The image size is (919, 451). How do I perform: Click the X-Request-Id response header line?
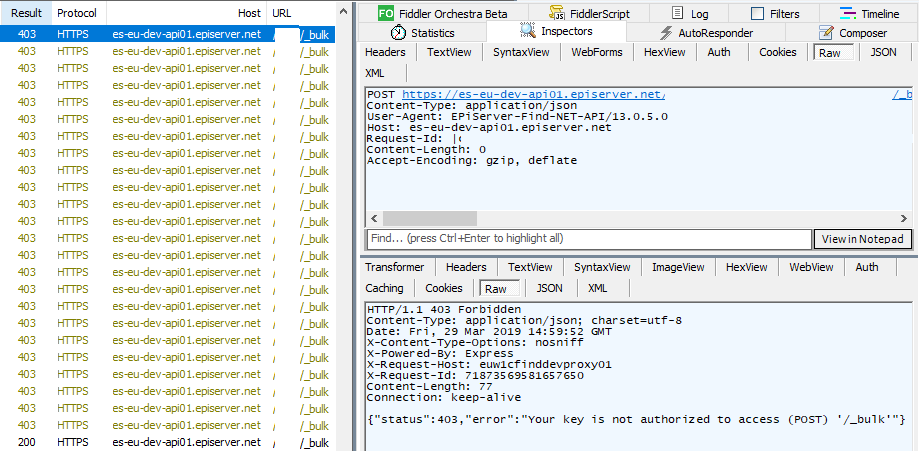click(x=475, y=375)
